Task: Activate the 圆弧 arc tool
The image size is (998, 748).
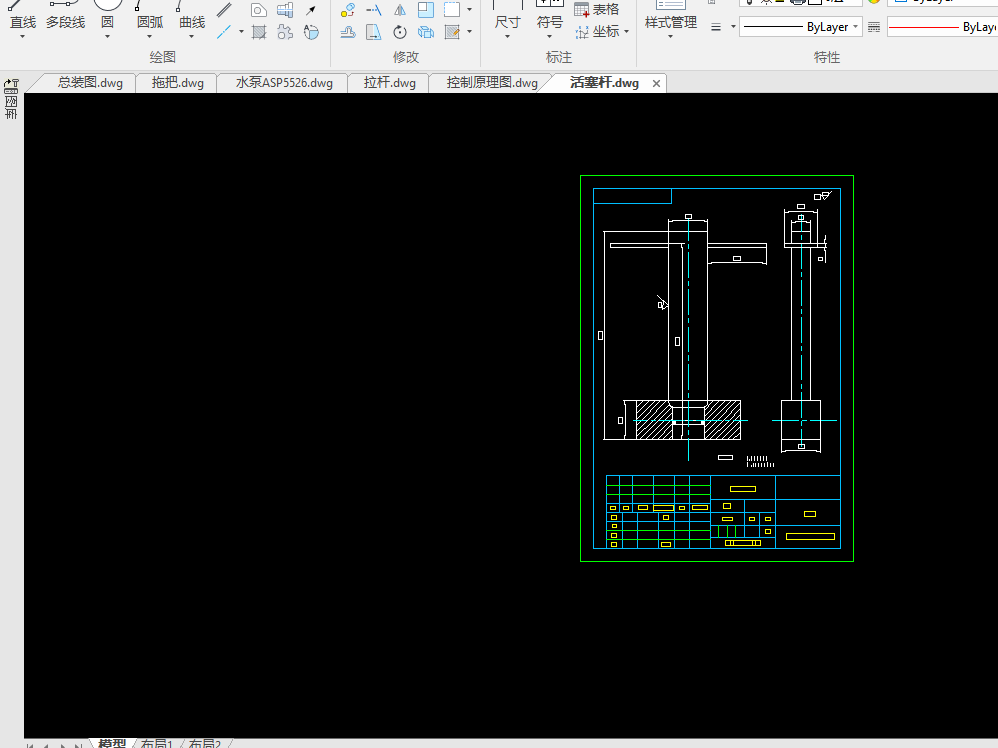Action: pos(150,21)
